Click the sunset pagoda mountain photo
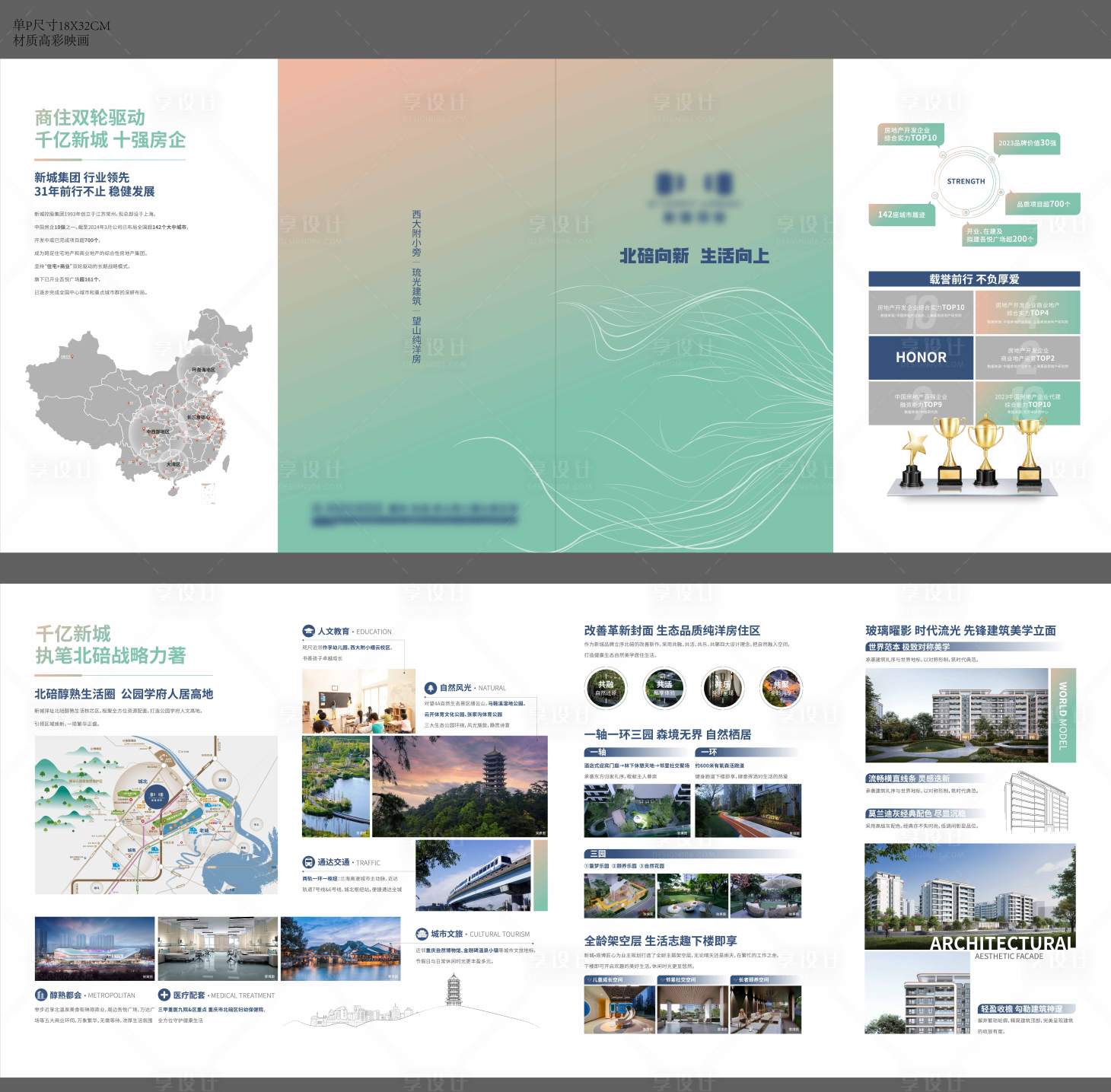Screen dimensions: 1111x1092 [x=460, y=785]
